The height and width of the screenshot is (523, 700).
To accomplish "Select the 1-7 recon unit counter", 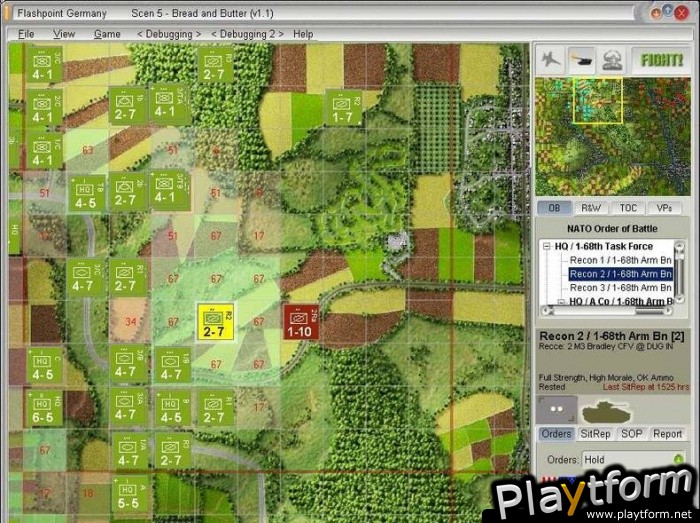I will [344, 107].
